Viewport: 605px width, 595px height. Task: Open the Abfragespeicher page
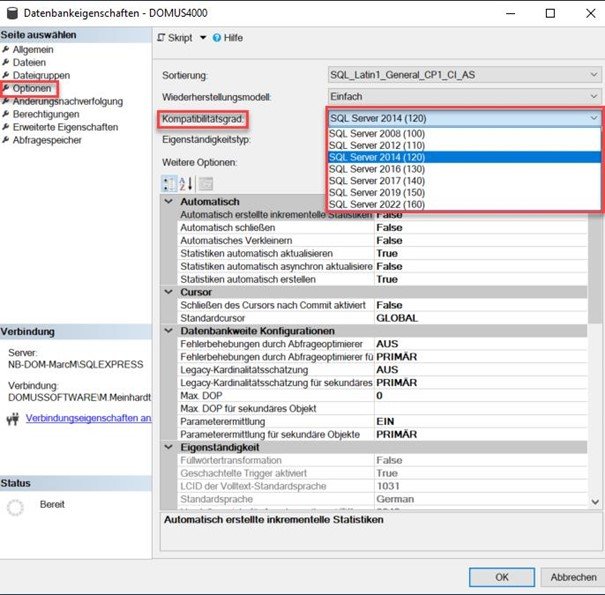coord(47,140)
